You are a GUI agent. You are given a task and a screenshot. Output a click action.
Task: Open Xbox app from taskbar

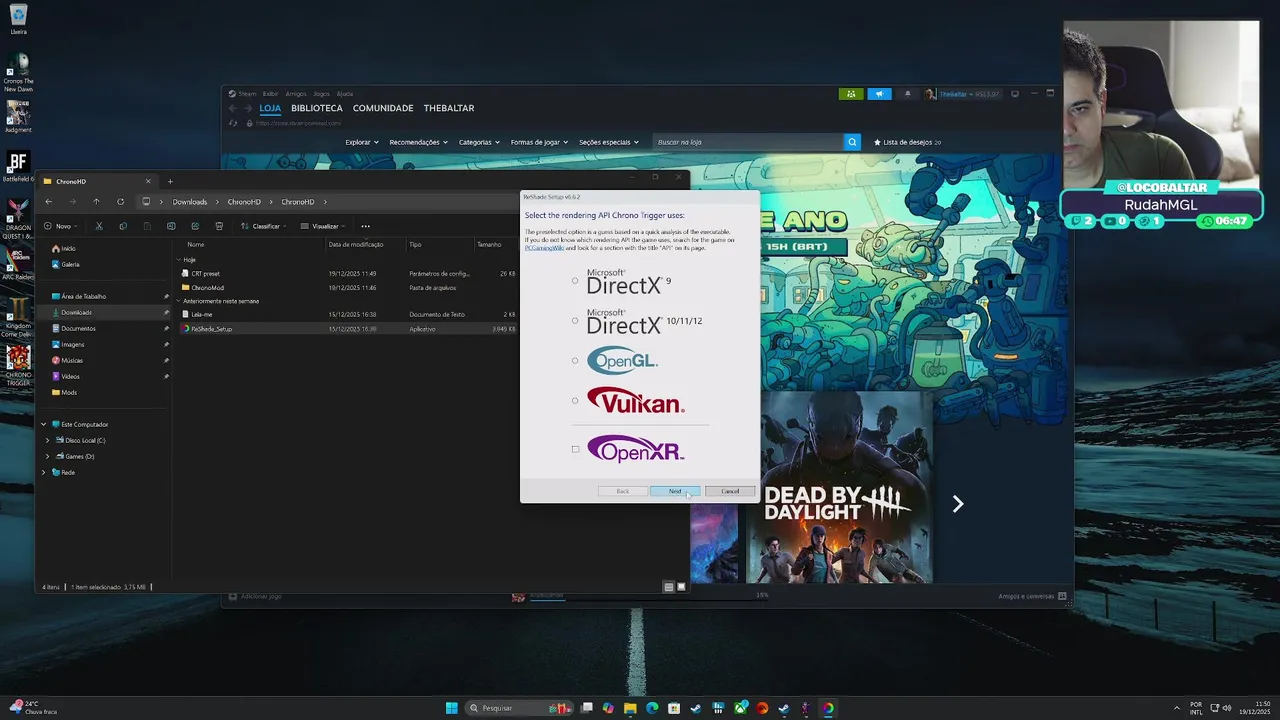(740, 708)
